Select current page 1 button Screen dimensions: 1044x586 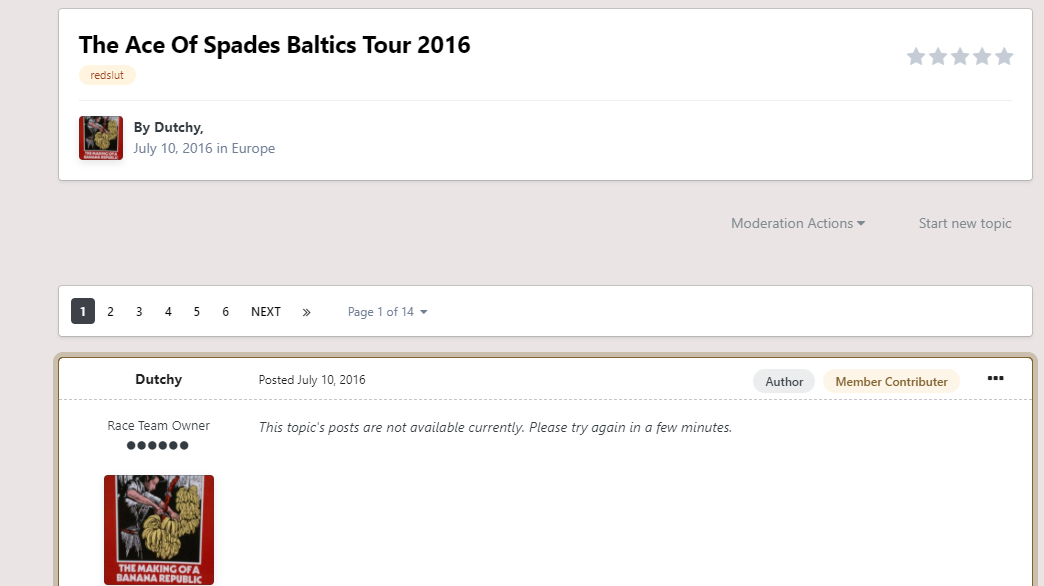[x=83, y=311]
